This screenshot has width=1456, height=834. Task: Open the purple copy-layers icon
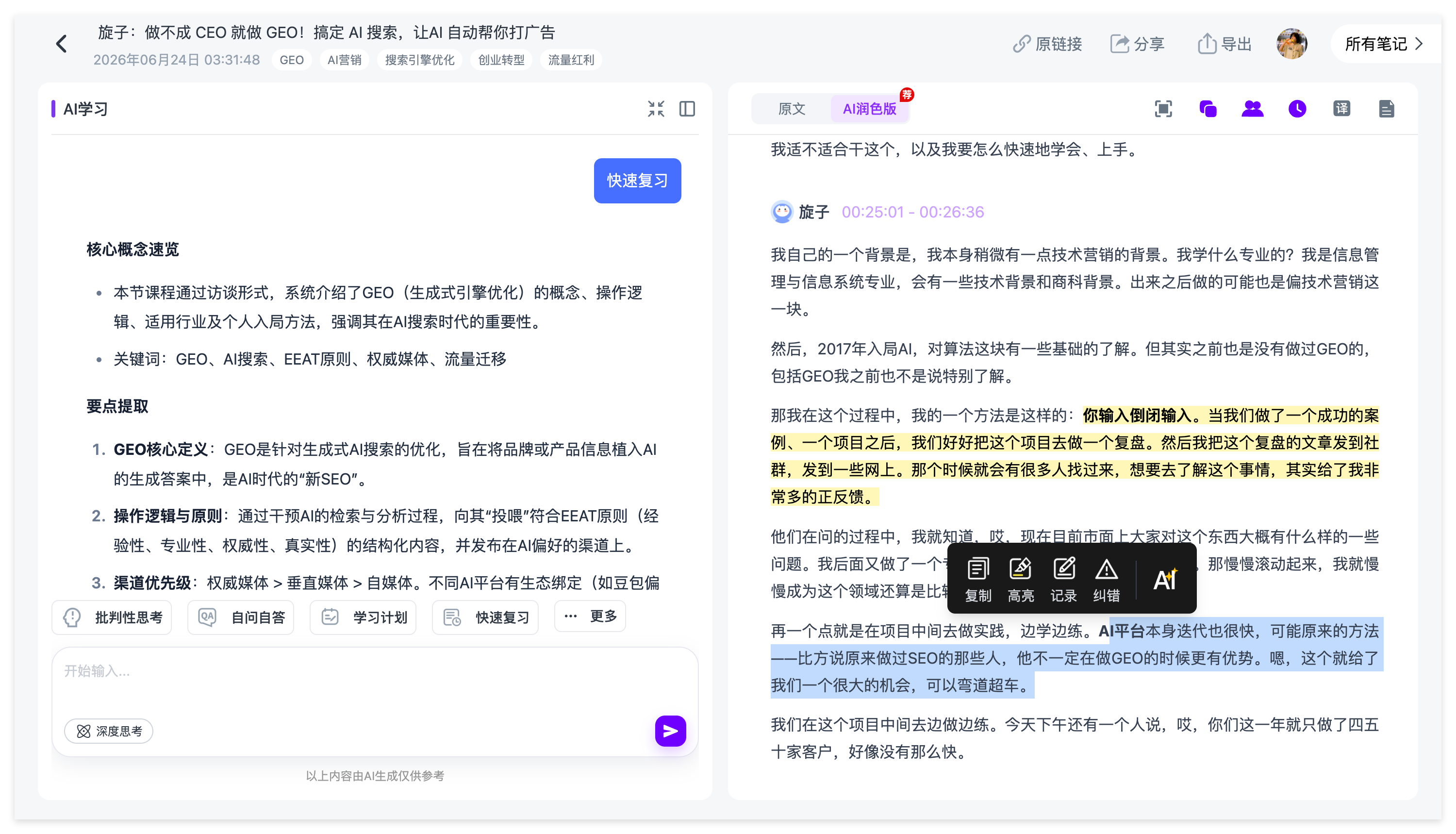pos(1208,109)
